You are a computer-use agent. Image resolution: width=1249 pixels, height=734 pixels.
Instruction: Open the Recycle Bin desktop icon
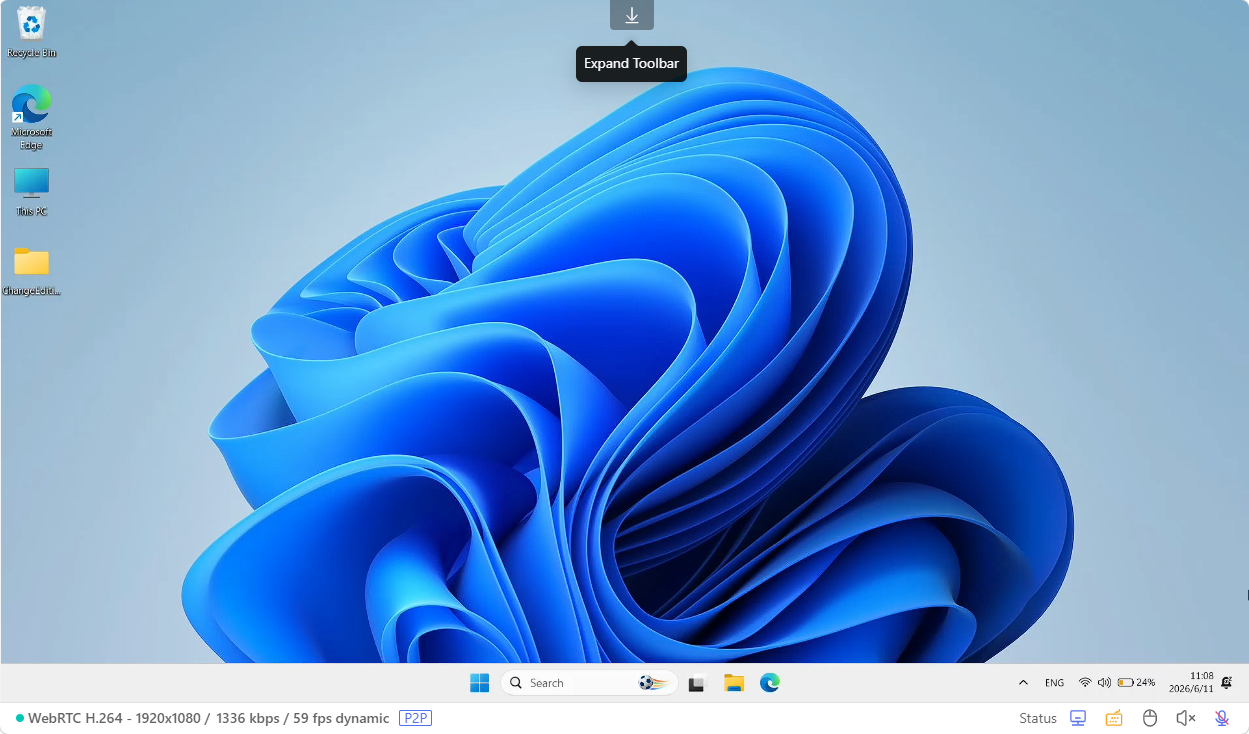(x=32, y=32)
